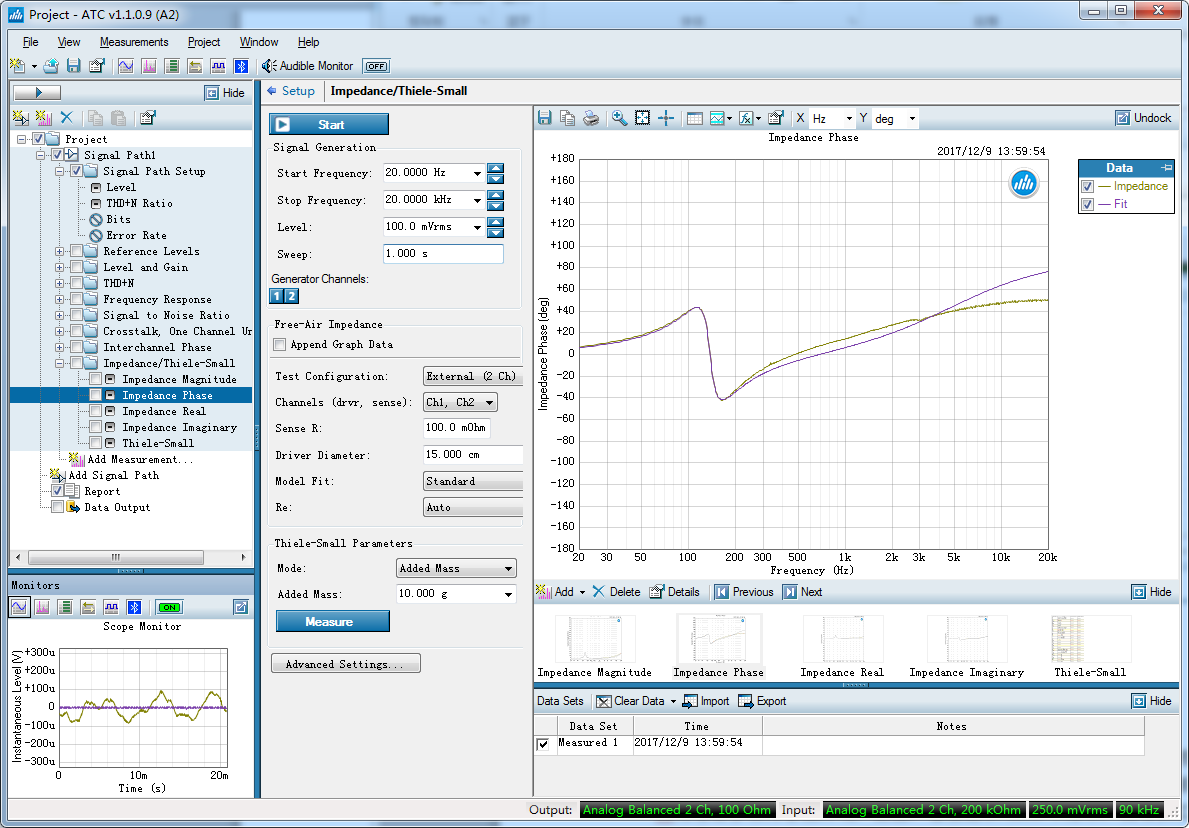This screenshot has width=1189, height=828.
Task: Open the Window menu
Action: [x=259, y=42]
